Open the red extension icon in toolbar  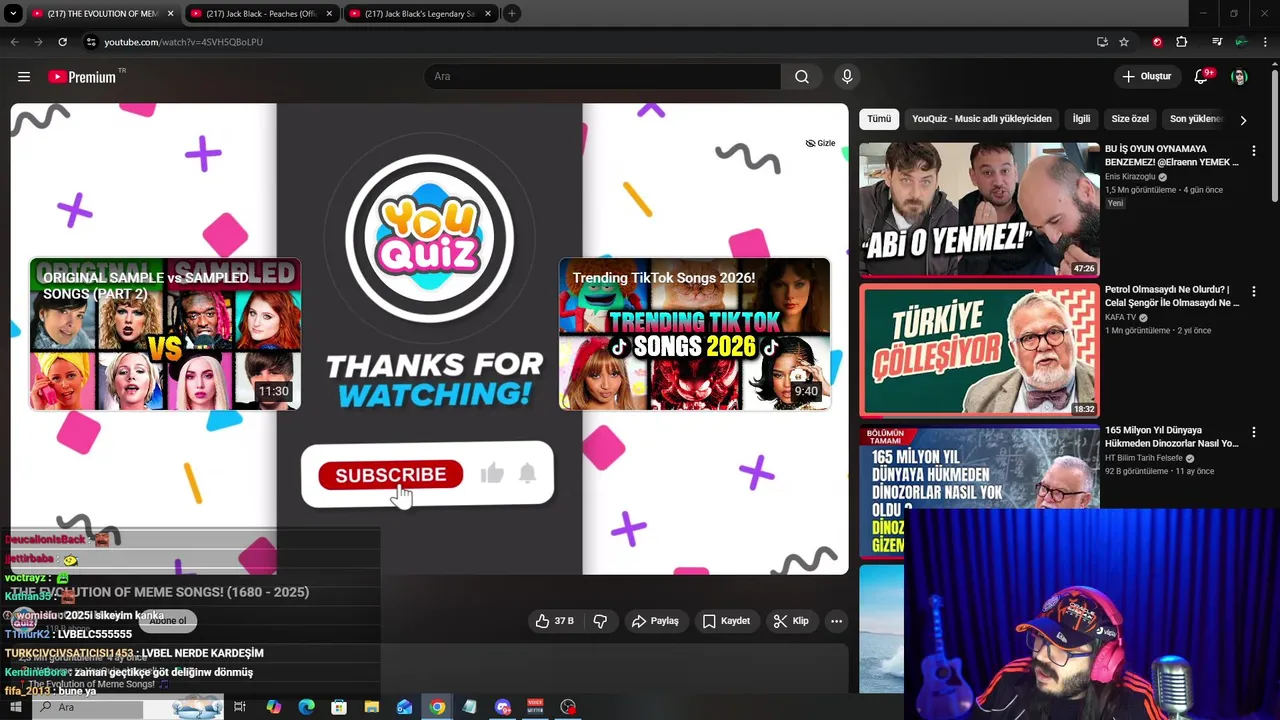[x=1157, y=42]
